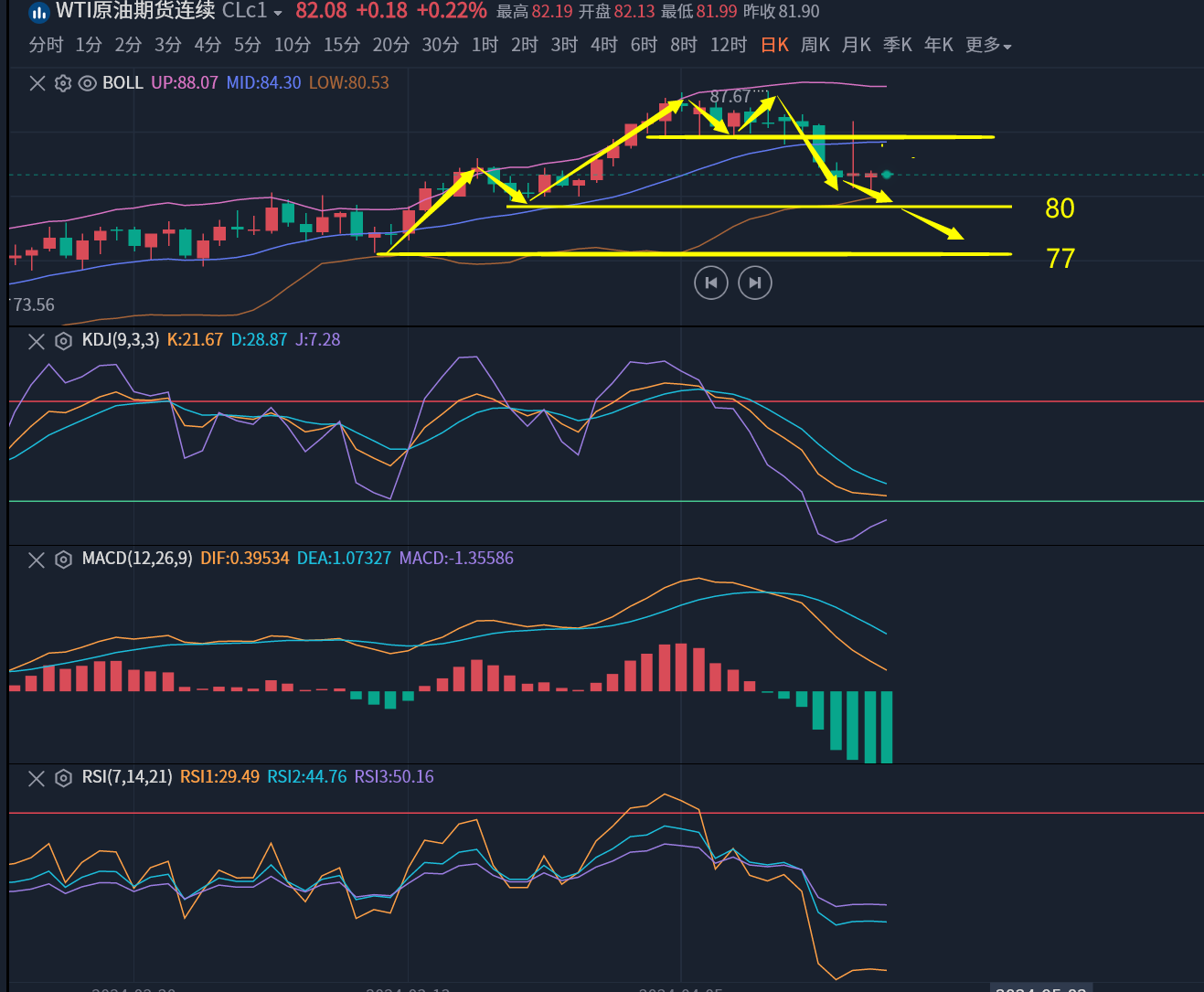This screenshot has width=1204, height=992.
Task: Open KDJ(9,3,3) settings hexagon icon
Action: [63, 341]
